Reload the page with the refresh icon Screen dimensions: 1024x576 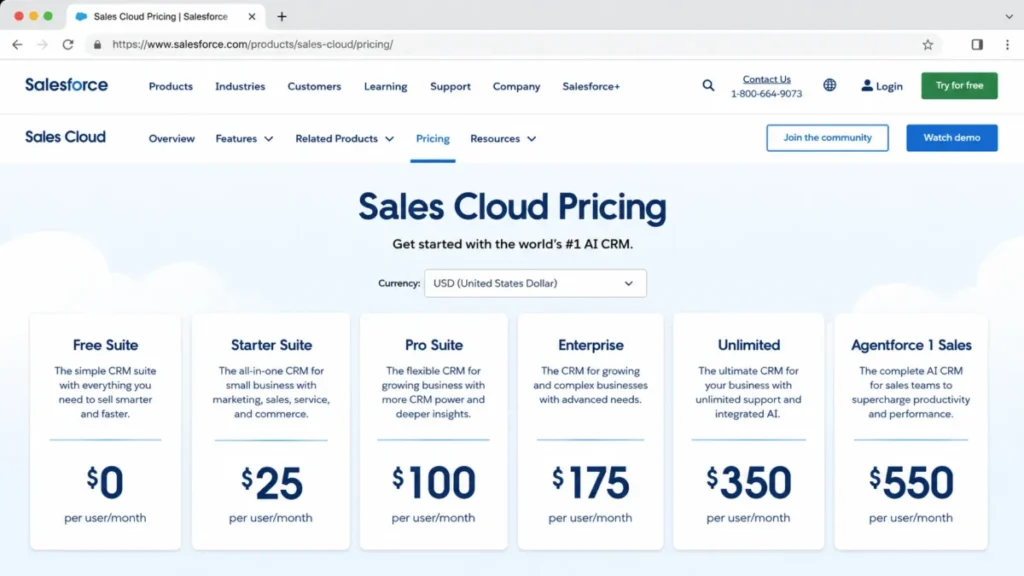pyautogui.click(x=68, y=44)
